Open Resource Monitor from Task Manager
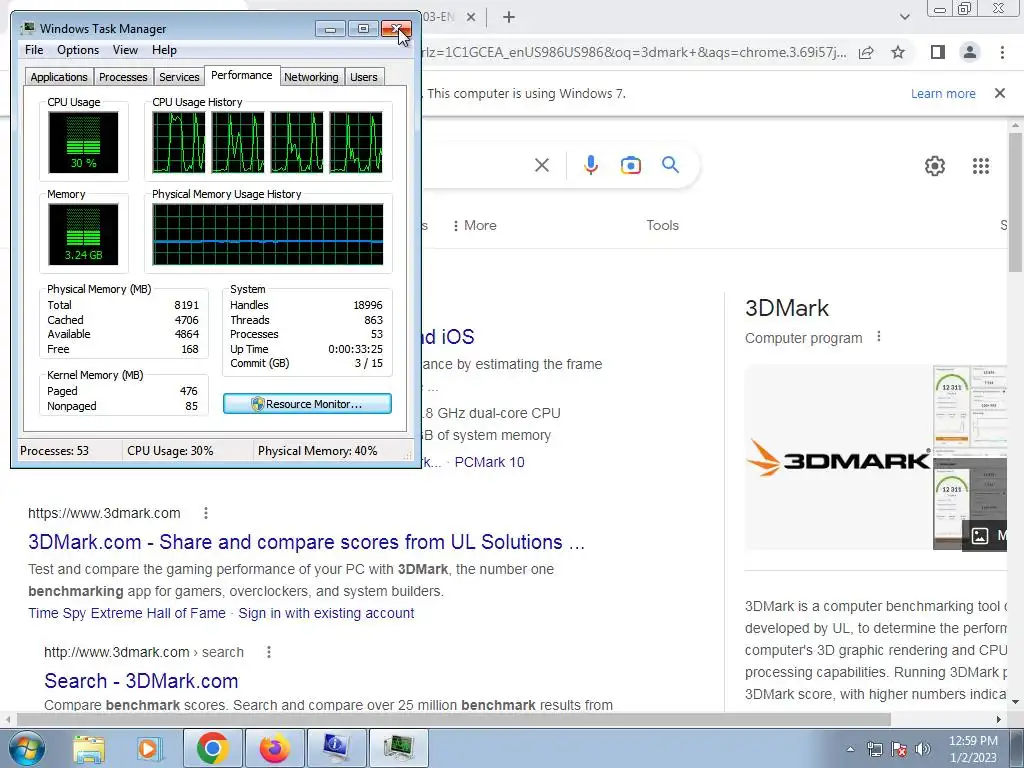The image size is (1024, 768). (x=307, y=404)
